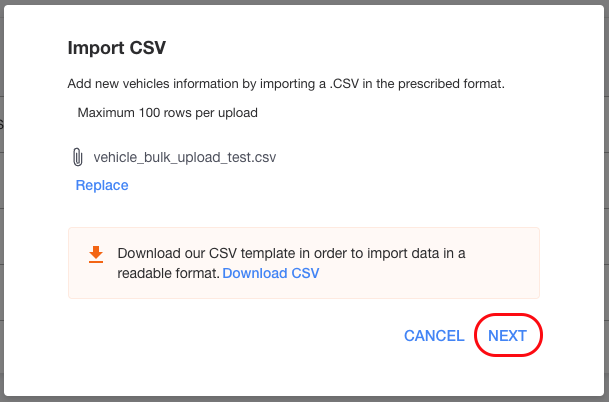
Task: Open the Download CSV hyperlink
Action: click(271, 273)
